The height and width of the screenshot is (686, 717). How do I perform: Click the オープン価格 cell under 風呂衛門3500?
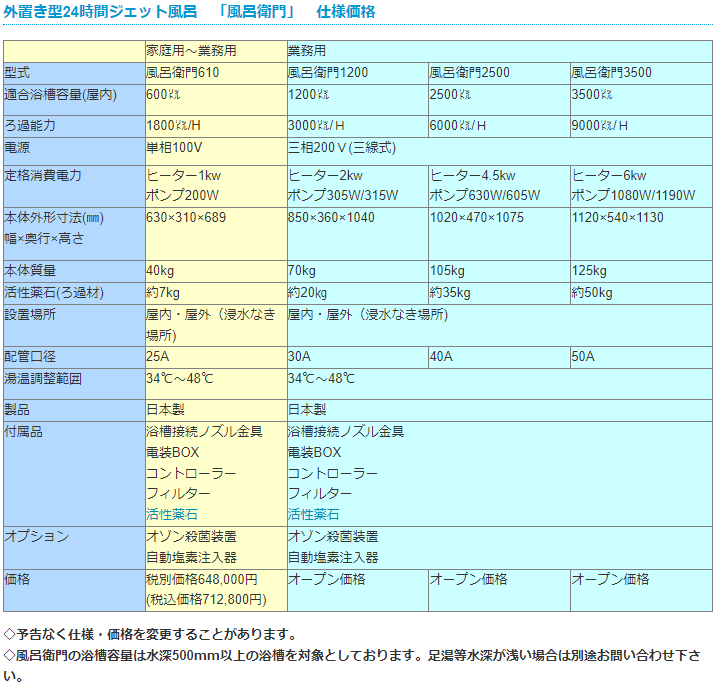[x=641, y=590]
